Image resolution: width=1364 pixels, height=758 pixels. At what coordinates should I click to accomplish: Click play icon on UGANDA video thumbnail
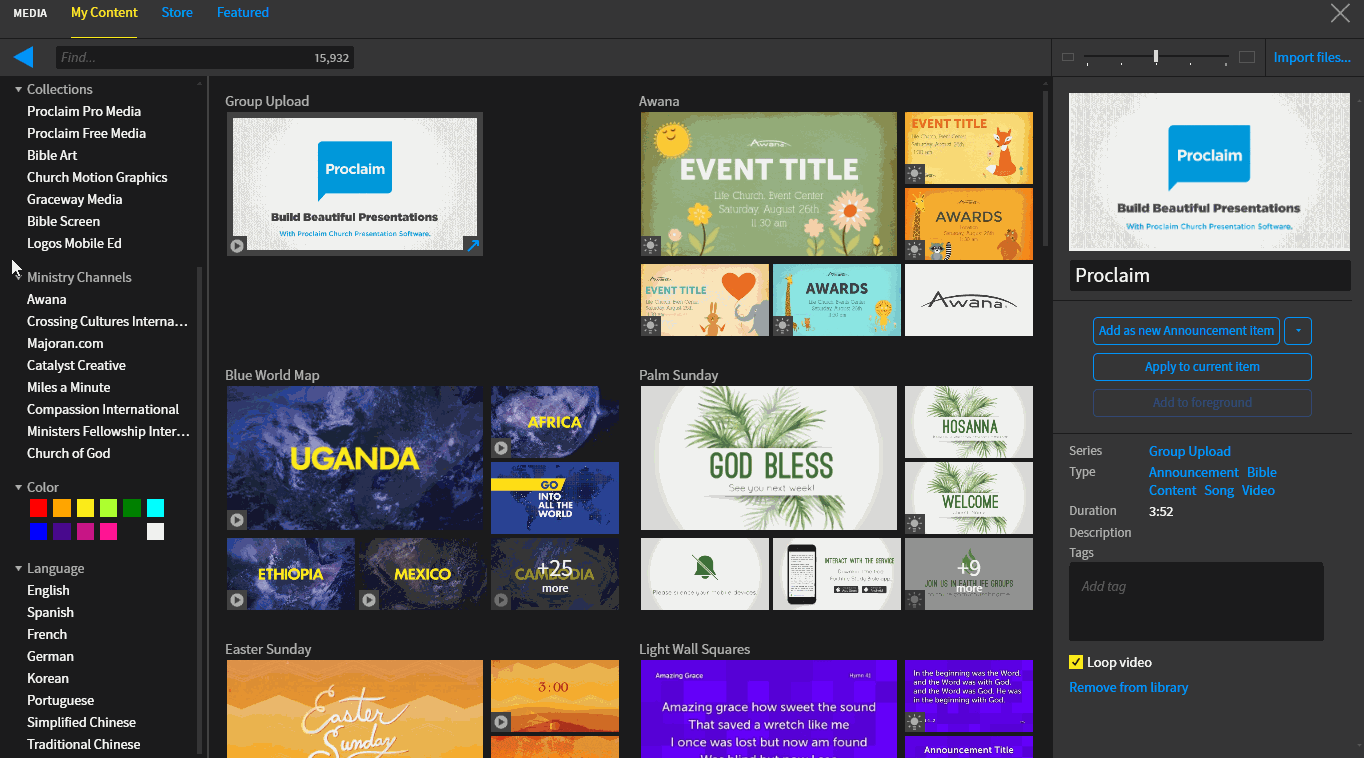click(237, 519)
